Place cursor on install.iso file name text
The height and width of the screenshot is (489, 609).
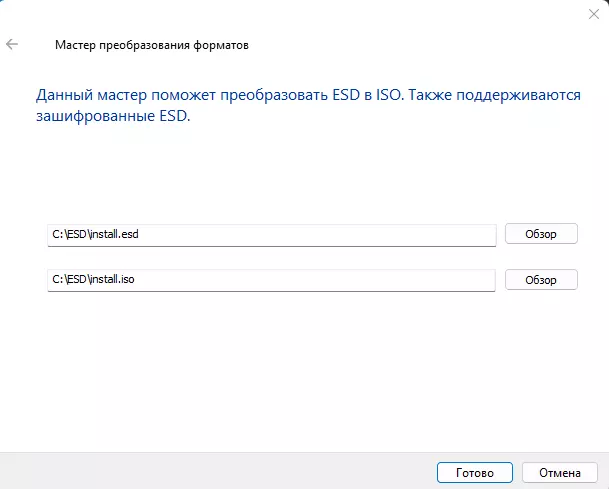pyautogui.click(x=114, y=280)
